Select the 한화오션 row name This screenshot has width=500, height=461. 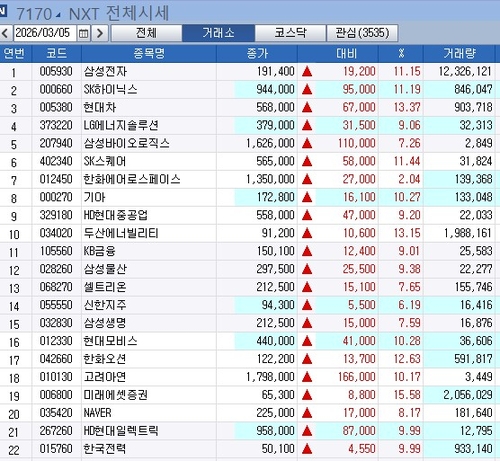tap(105, 359)
